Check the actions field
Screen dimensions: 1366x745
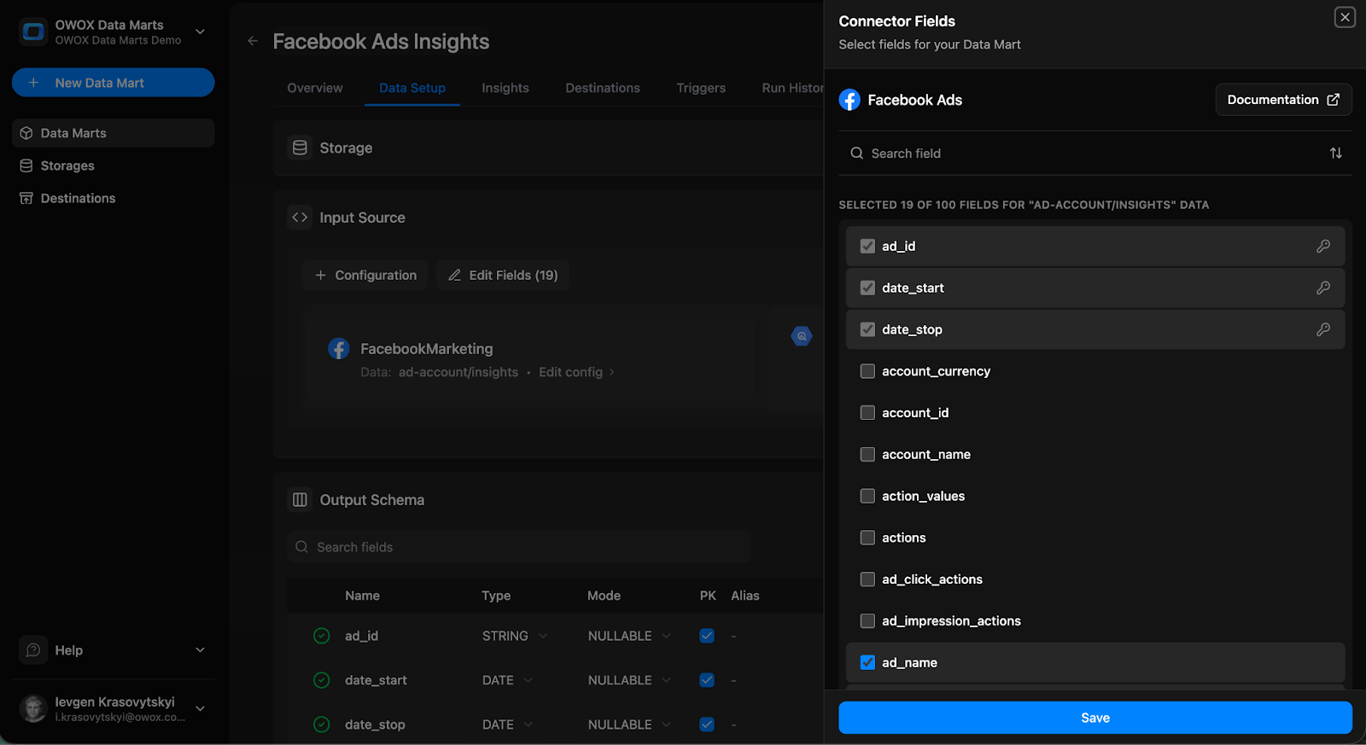[867, 538]
